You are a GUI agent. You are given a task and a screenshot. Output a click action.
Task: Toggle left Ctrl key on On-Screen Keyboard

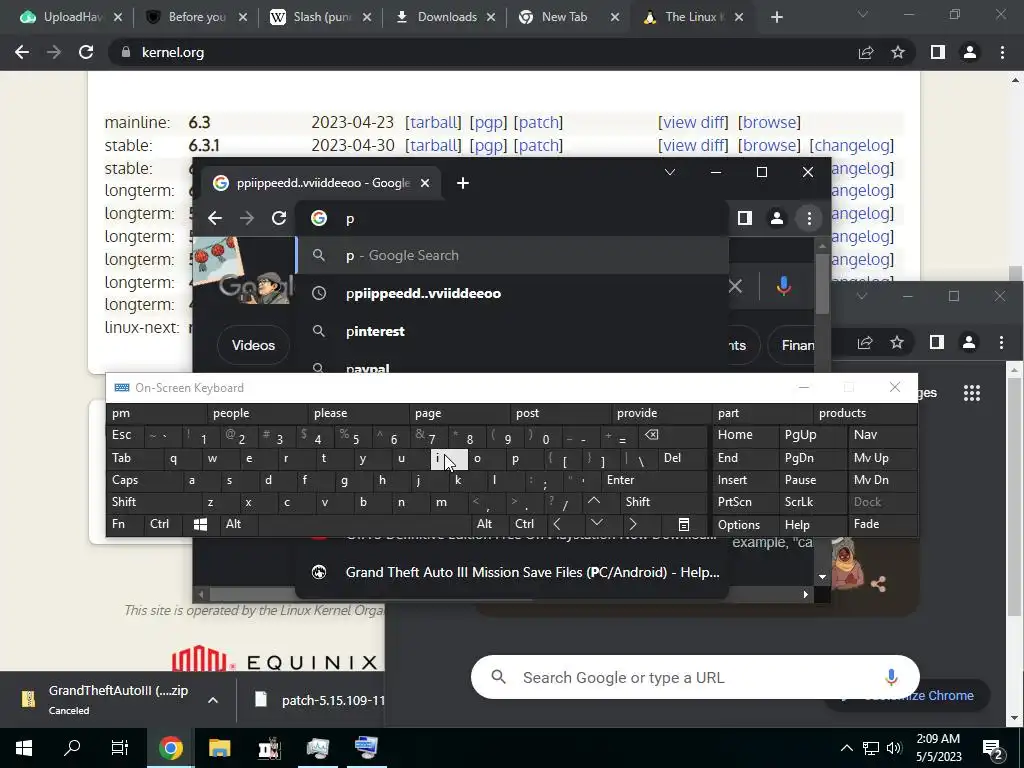tap(163, 524)
